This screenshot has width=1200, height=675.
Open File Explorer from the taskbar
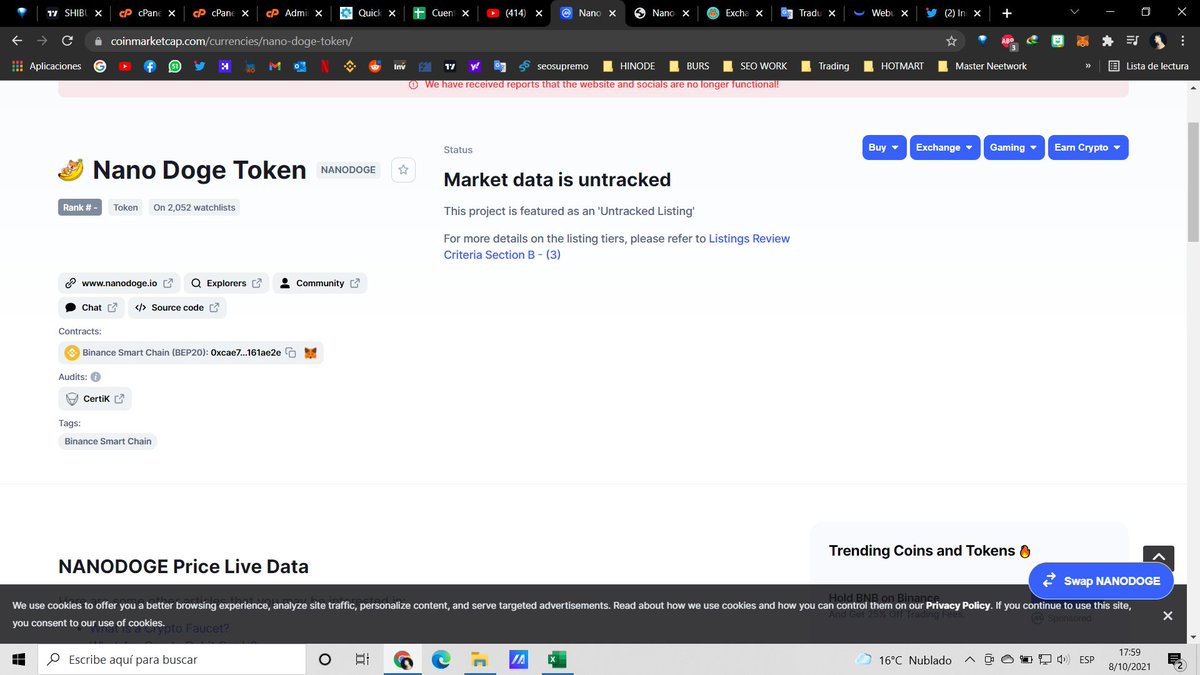(480, 660)
